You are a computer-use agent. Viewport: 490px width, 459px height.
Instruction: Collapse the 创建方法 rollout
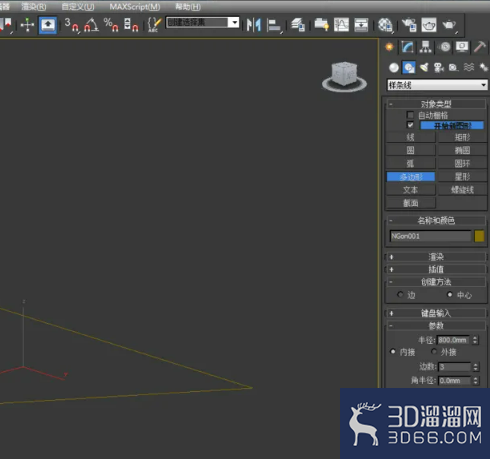coord(436,282)
